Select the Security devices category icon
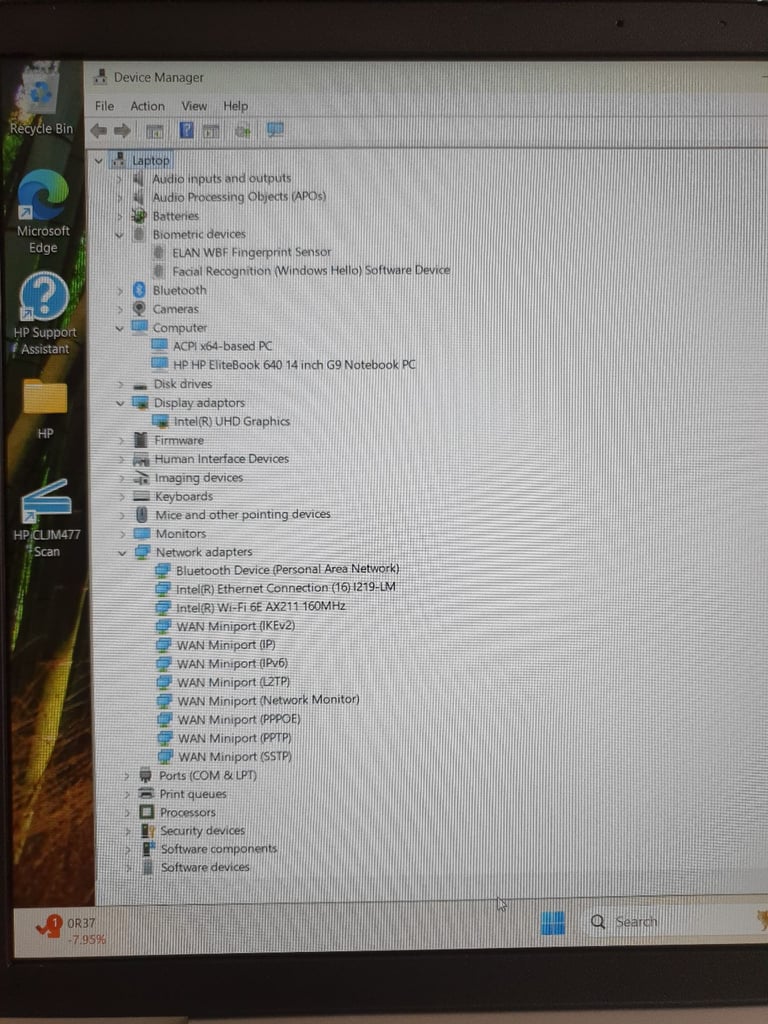 148,831
